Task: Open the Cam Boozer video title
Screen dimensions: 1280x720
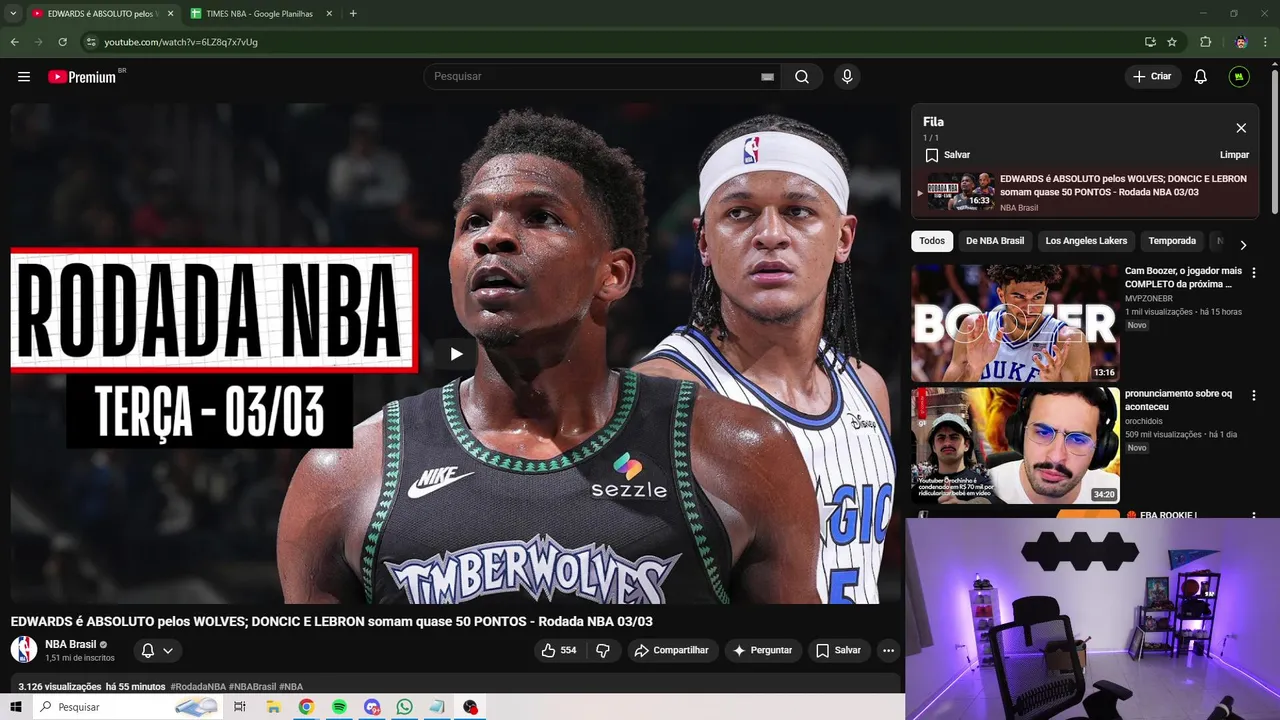Action: pos(1183,277)
